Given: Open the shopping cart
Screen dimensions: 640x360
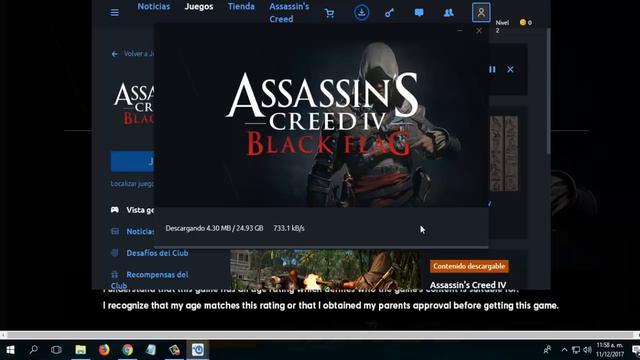Looking at the screenshot, I should pyautogui.click(x=329, y=13).
